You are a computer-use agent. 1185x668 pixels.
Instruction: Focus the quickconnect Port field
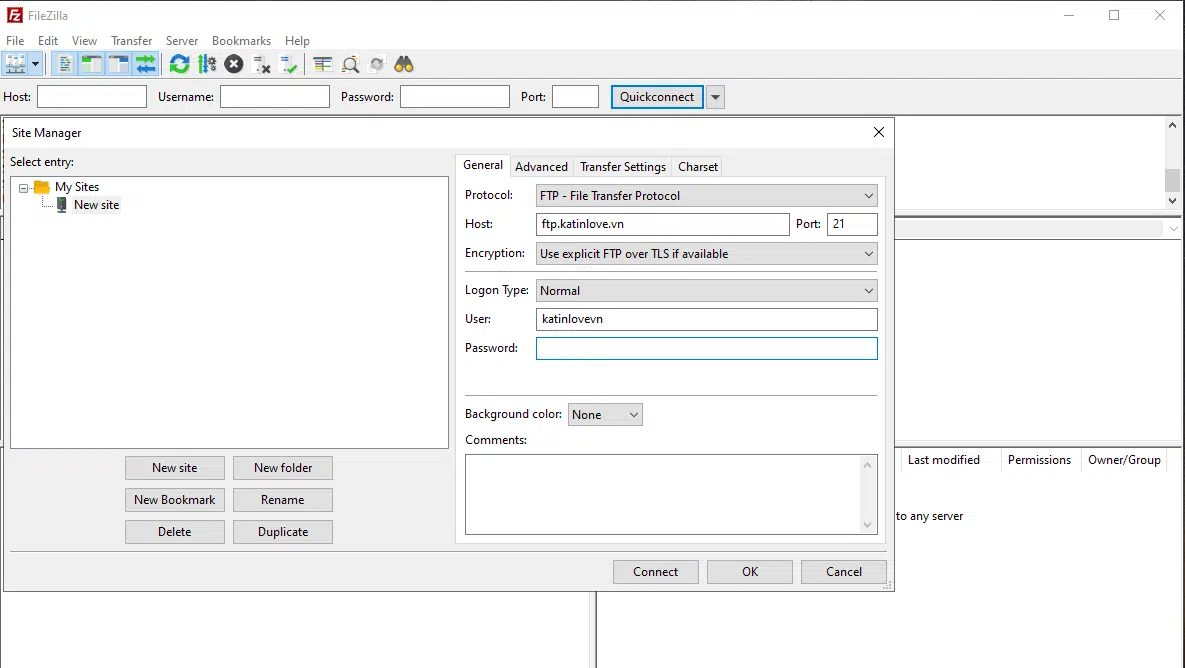575,97
